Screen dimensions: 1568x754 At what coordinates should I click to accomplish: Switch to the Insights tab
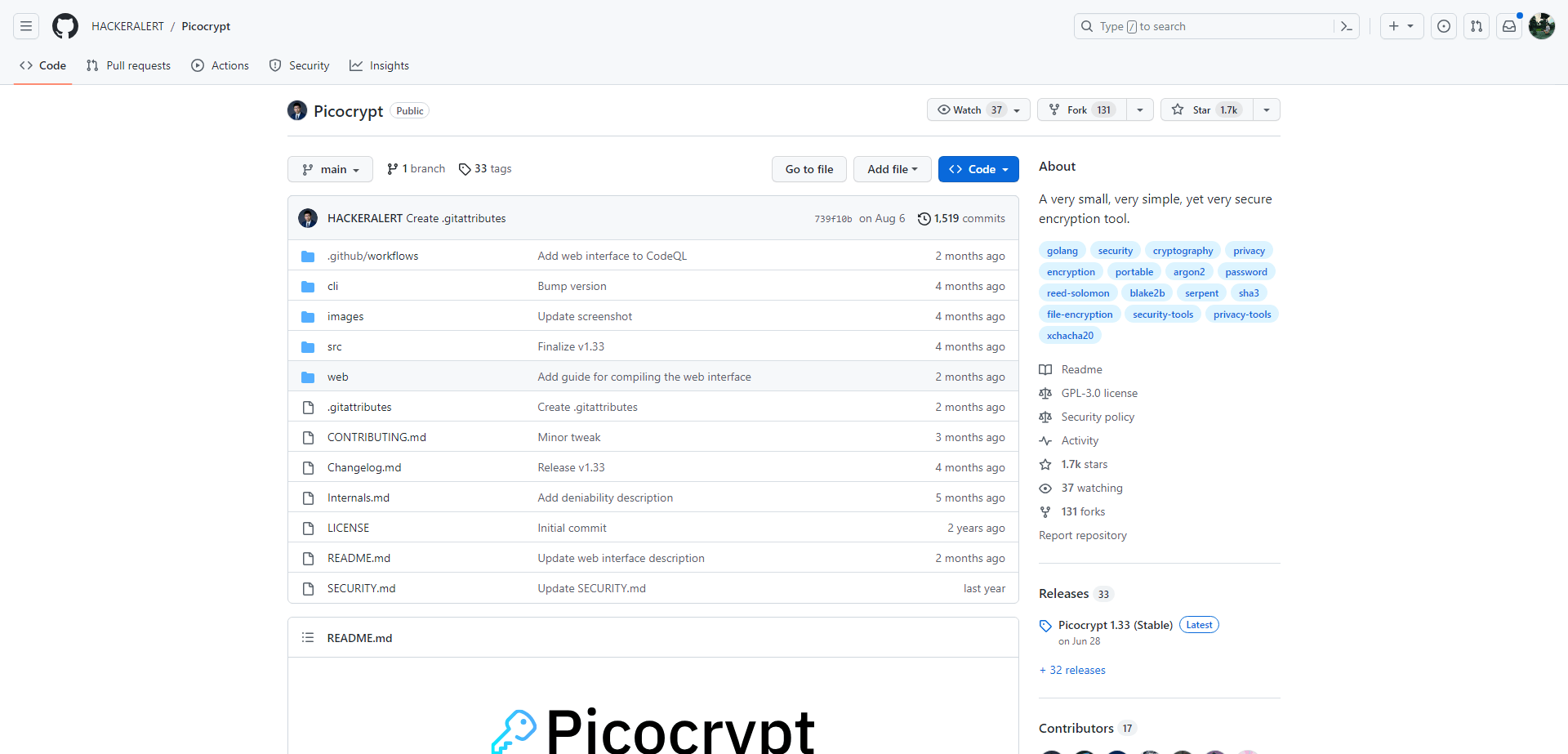click(379, 65)
